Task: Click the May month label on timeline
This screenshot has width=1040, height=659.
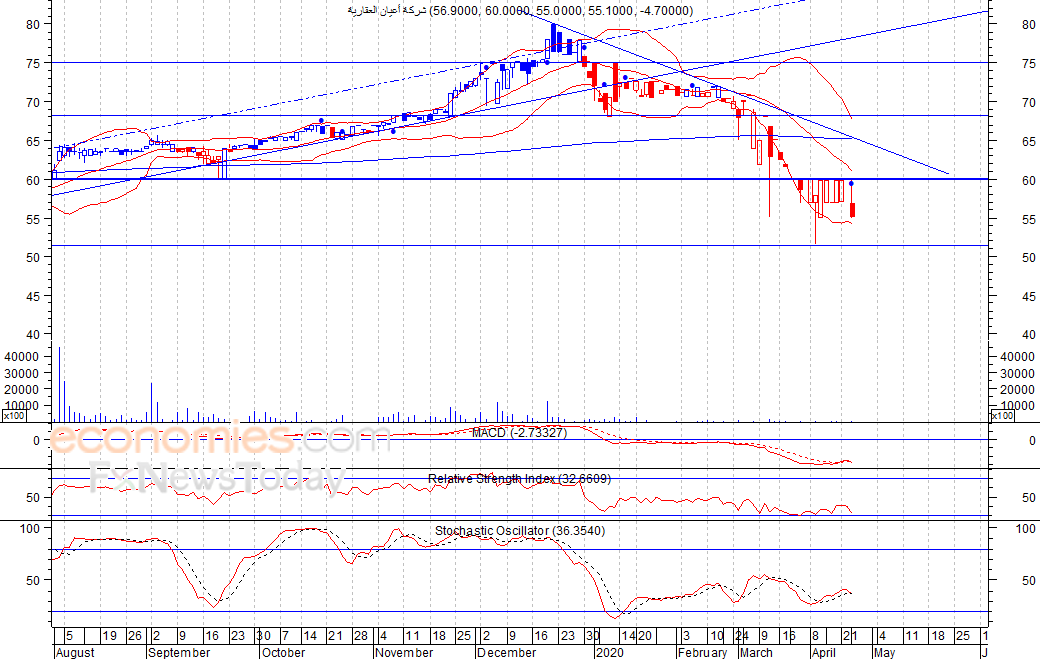Action: click(884, 652)
